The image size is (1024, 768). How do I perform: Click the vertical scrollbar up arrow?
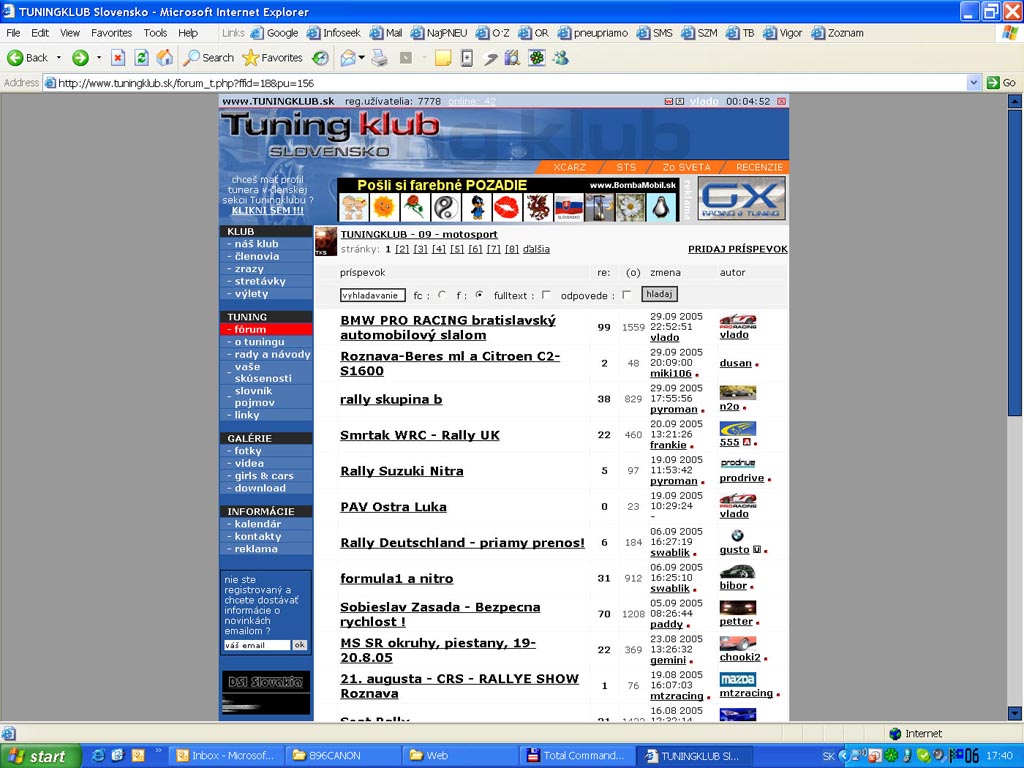(1015, 101)
